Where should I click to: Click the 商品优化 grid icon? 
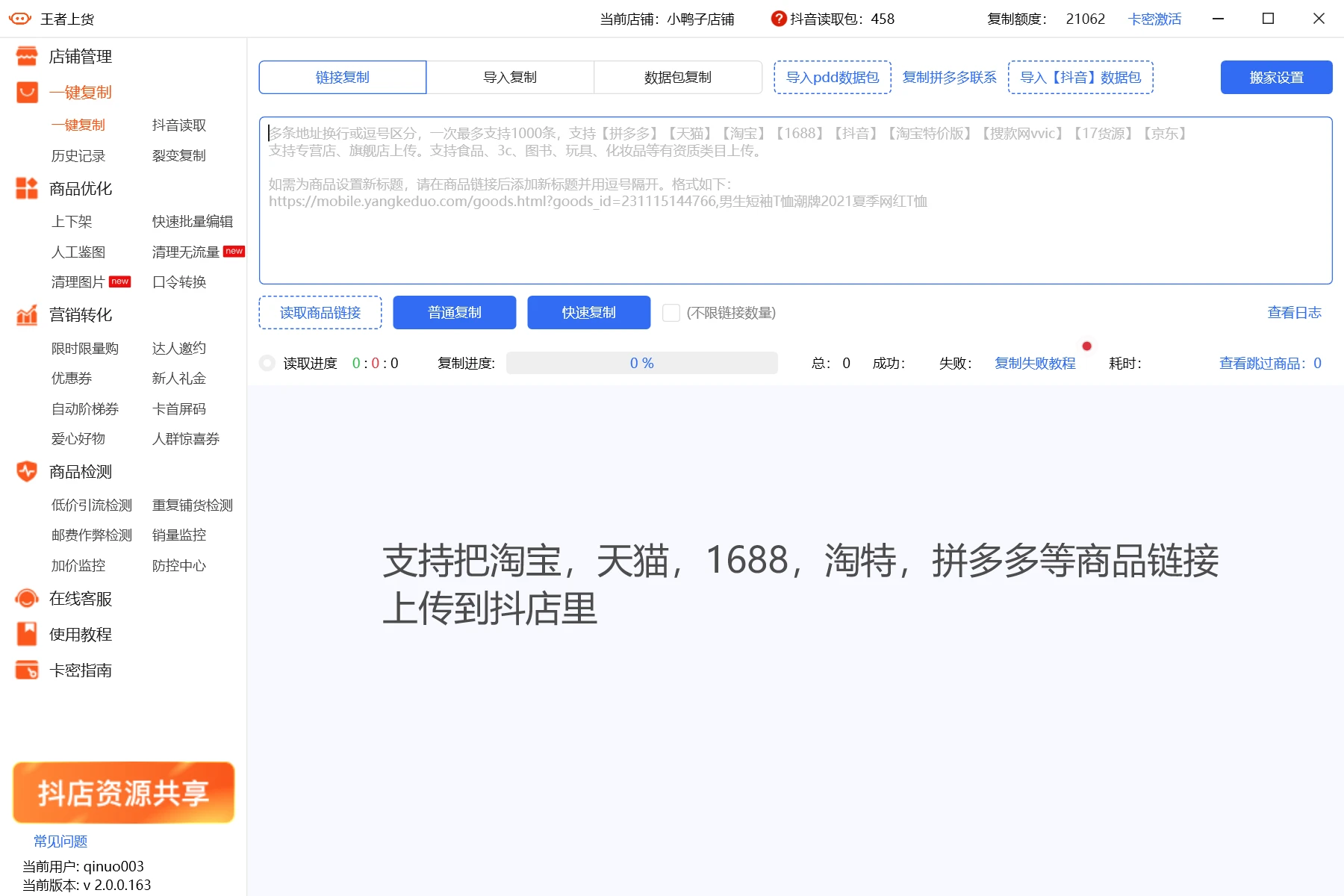point(27,188)
